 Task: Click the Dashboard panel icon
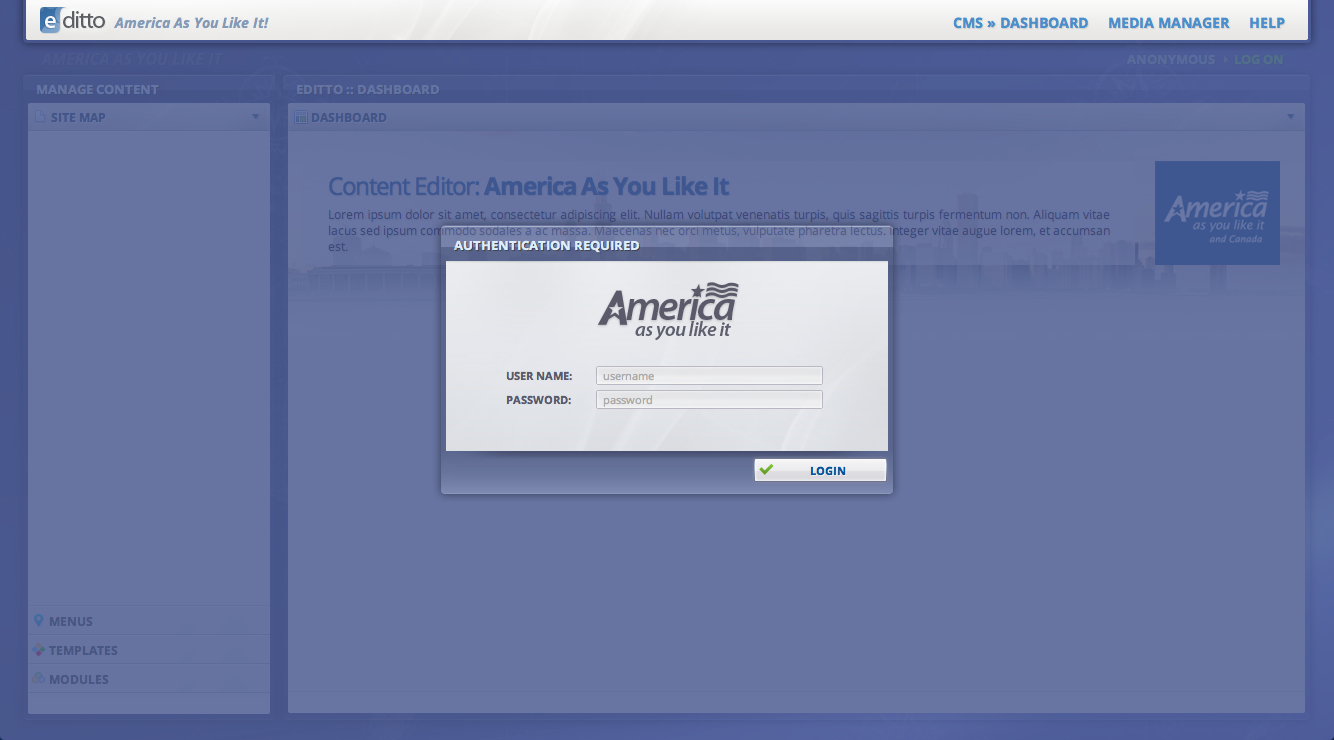pyautogui.click(x=301, y=117)
